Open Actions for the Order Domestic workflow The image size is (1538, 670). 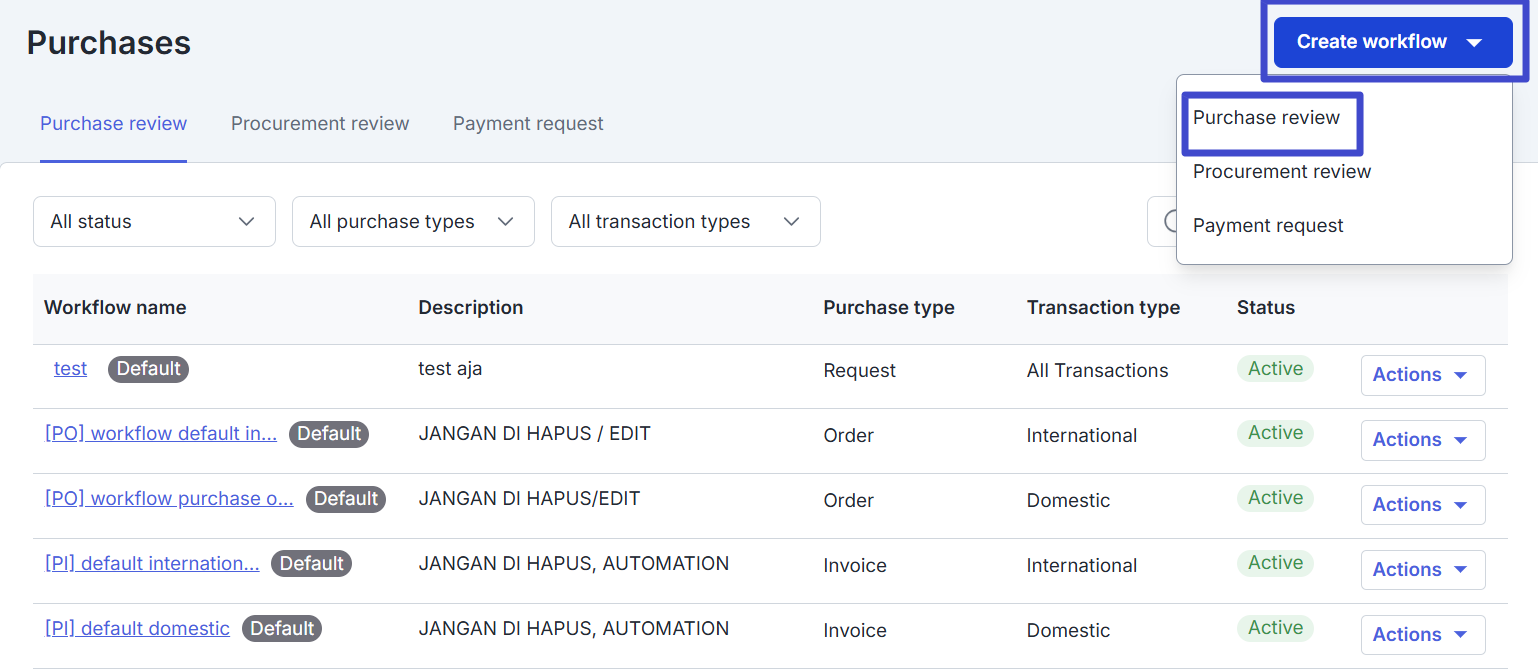pyautogui.click(x=1422, y=505)
